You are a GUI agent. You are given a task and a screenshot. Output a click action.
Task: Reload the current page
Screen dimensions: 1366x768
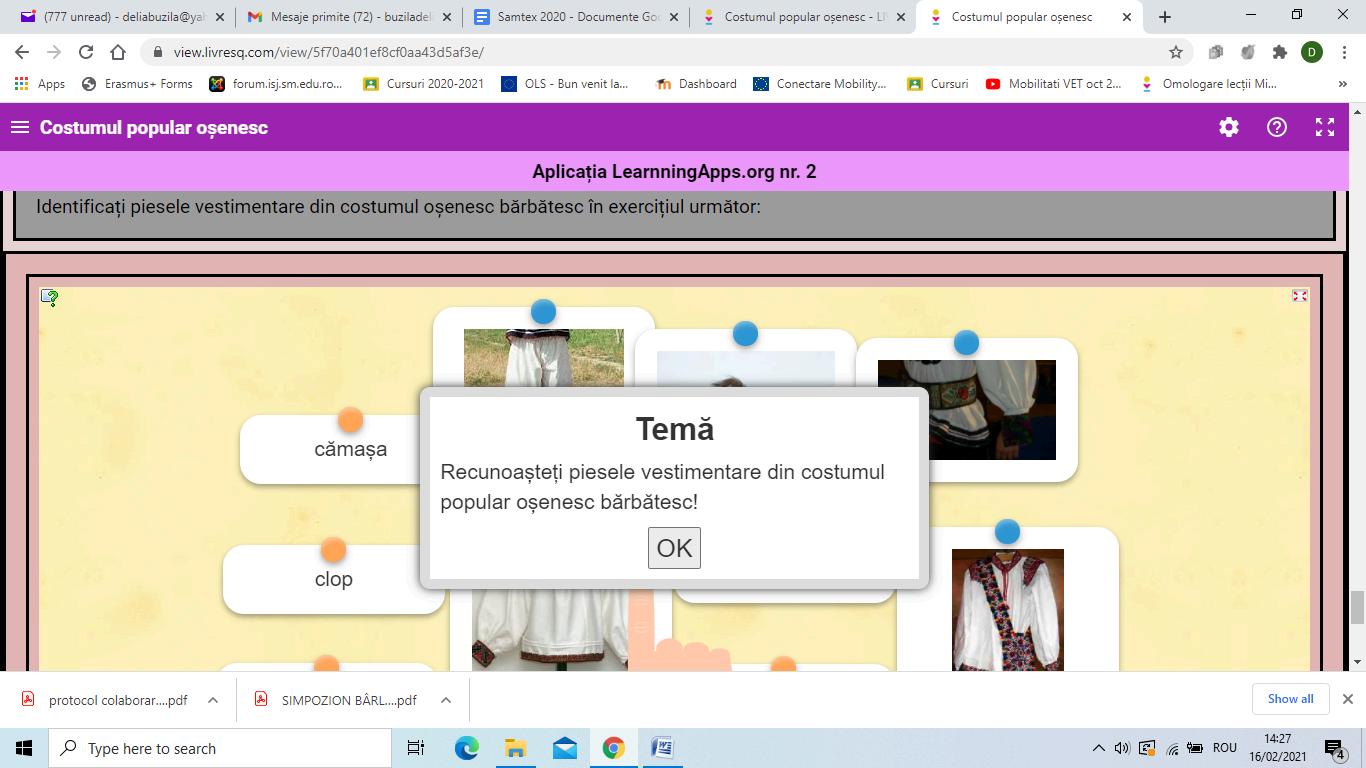coord(86,52)
